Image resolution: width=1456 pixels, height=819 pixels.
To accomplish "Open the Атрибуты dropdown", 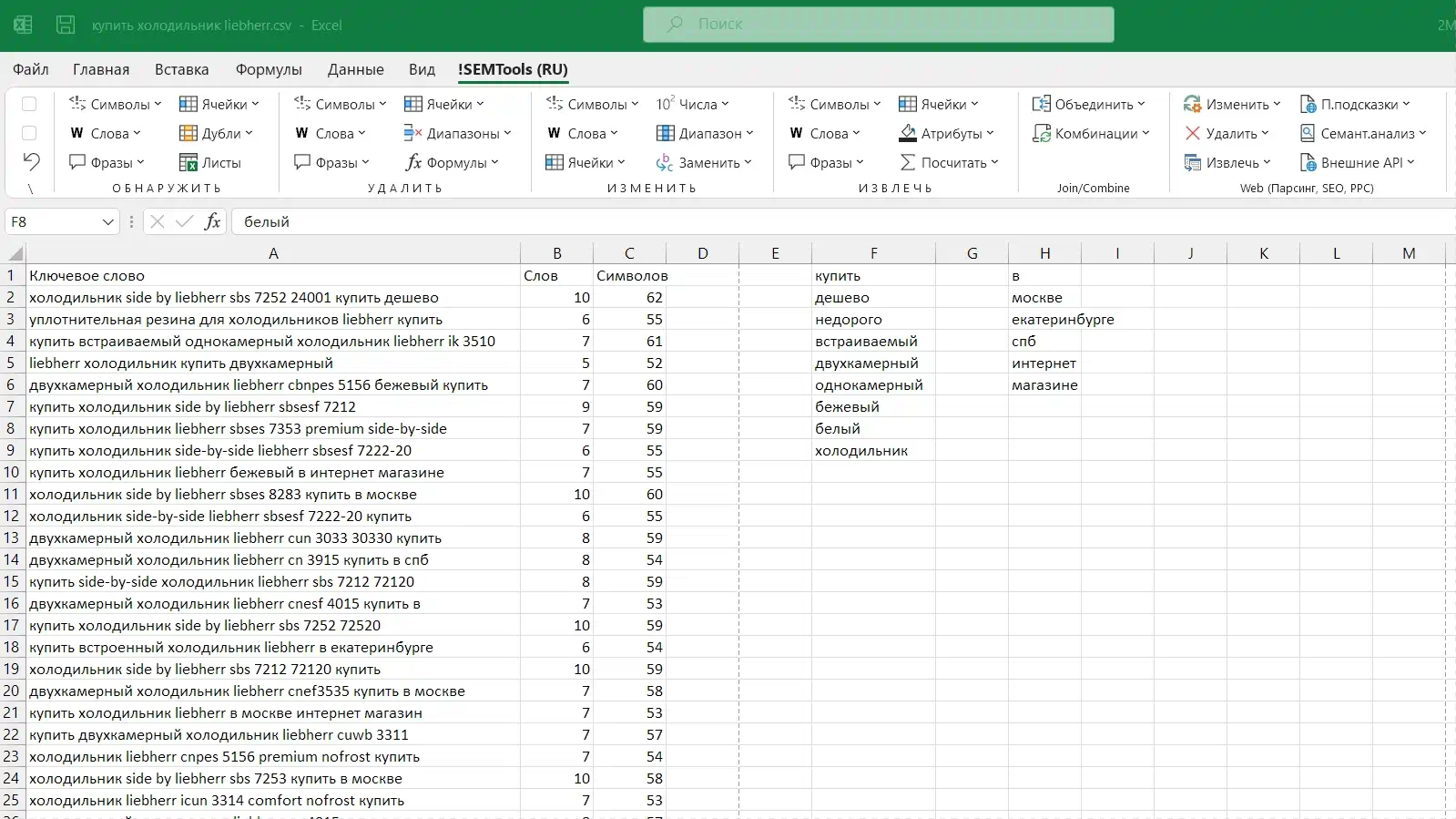I will tap(947, 133).
